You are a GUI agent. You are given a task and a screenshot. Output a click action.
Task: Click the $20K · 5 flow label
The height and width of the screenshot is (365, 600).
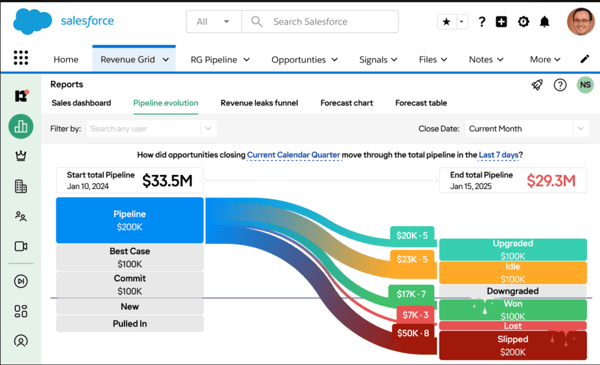click(412, 235)
